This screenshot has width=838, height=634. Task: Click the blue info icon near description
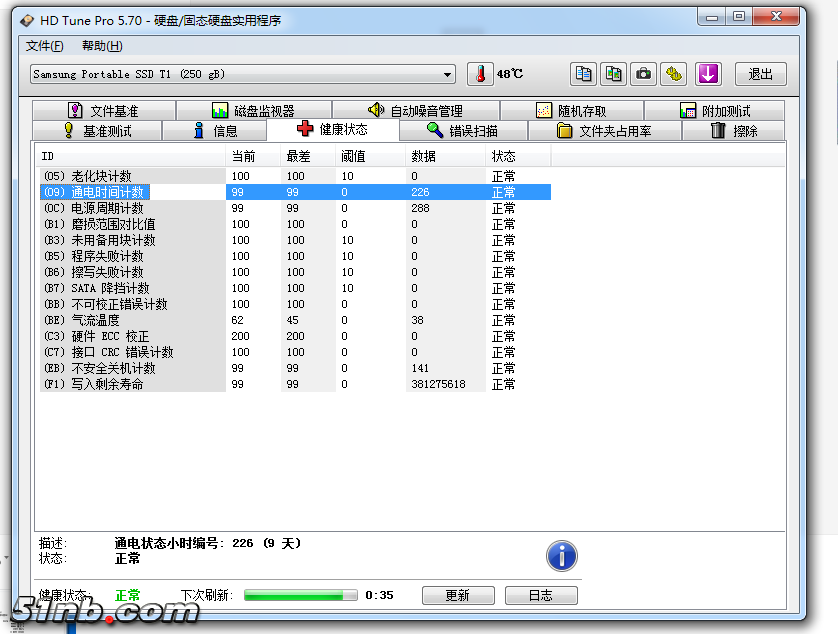pos(561,556)
